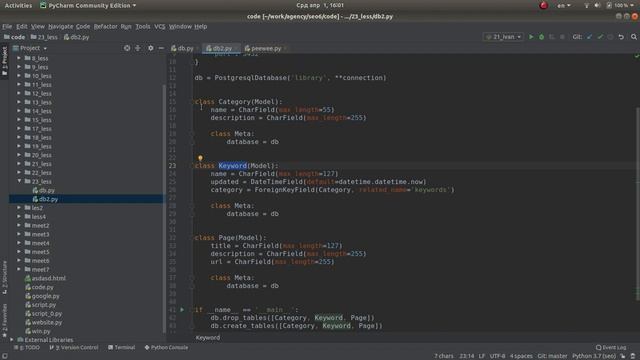Select db.py in the 23_less folder
640x360 pixels.
(x=43, y=190)
